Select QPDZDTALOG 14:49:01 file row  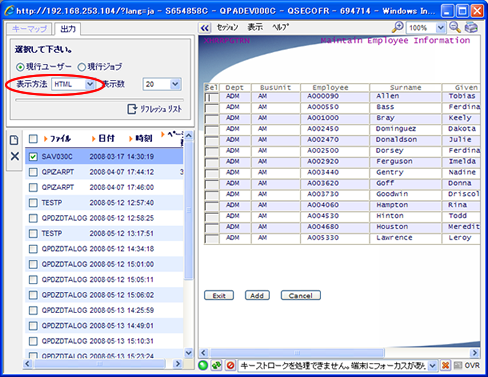[x=104, y=325]
